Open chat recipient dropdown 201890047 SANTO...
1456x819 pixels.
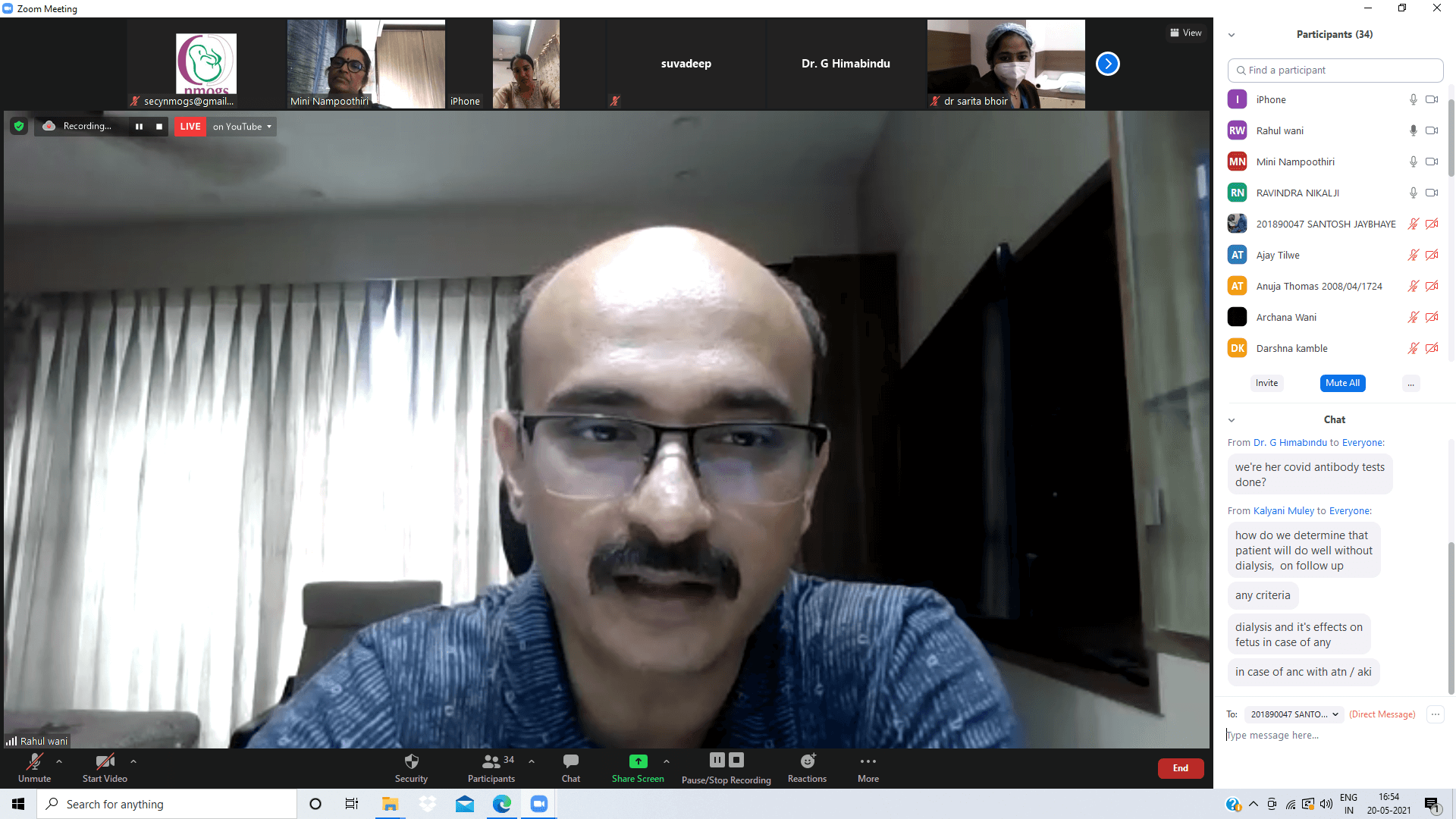1294,714
